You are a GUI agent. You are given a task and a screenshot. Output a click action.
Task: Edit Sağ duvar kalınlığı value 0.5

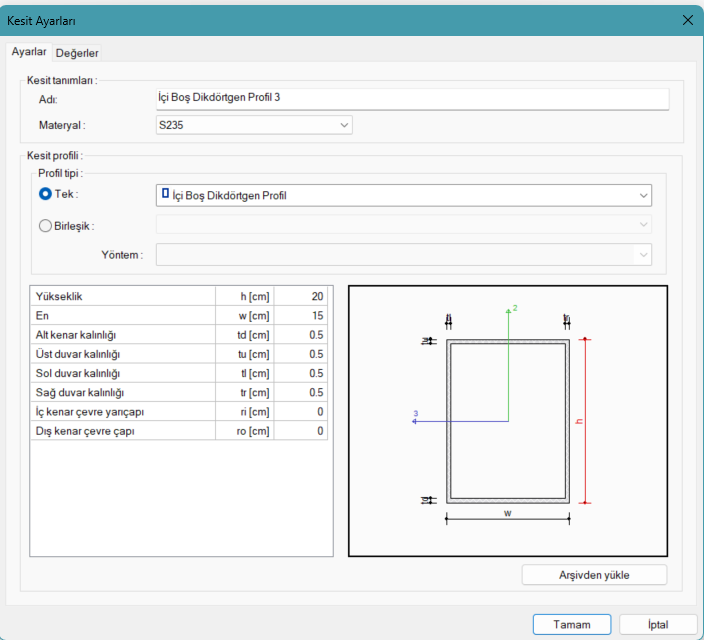[300, 393]
